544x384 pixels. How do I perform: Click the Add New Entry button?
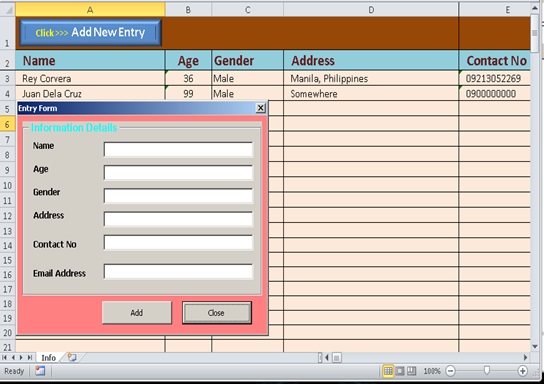pyautogui.click(x=90, y=33)
